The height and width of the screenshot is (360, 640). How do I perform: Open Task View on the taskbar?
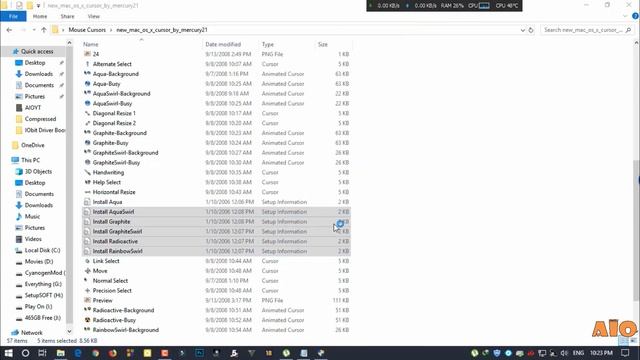(42, 353)
